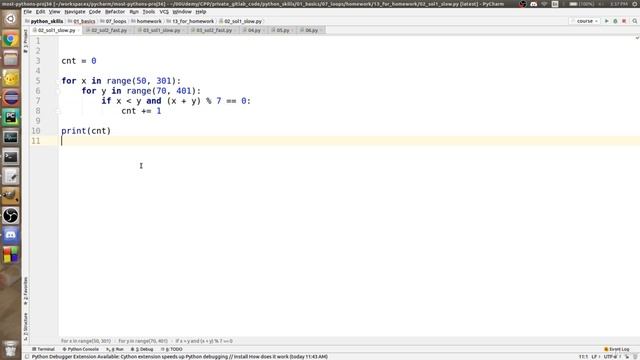Select 02_sol1_slow.py in the navigation breadcrumb
Image resolution: width=640 pixels, height=360 pixels.
click(240, 21)
